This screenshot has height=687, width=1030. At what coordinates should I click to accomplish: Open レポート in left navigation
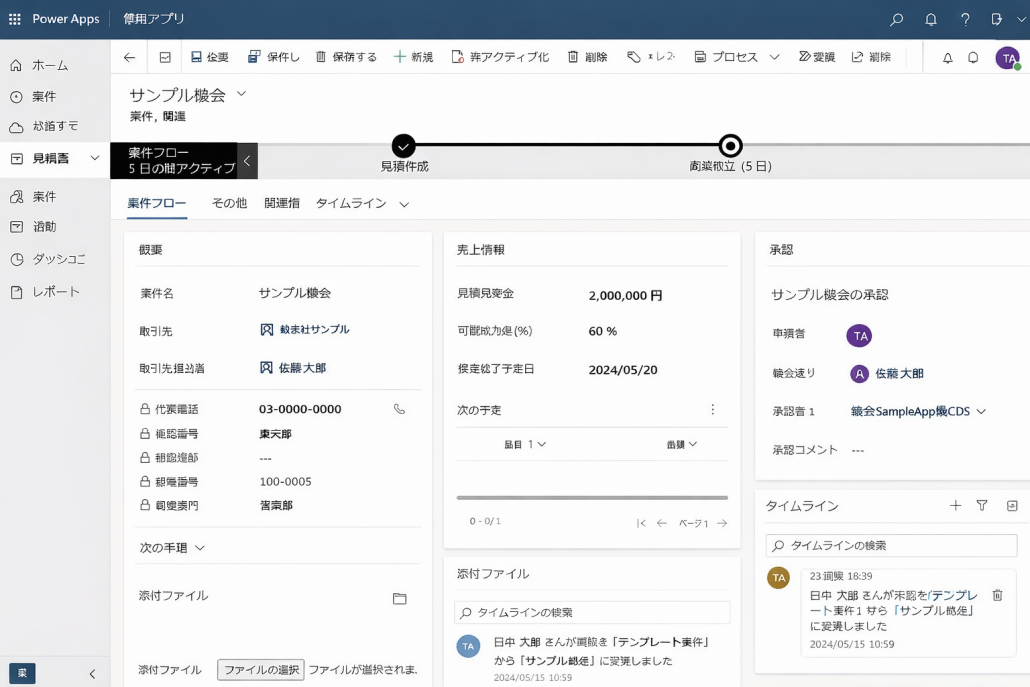[55, 292]
